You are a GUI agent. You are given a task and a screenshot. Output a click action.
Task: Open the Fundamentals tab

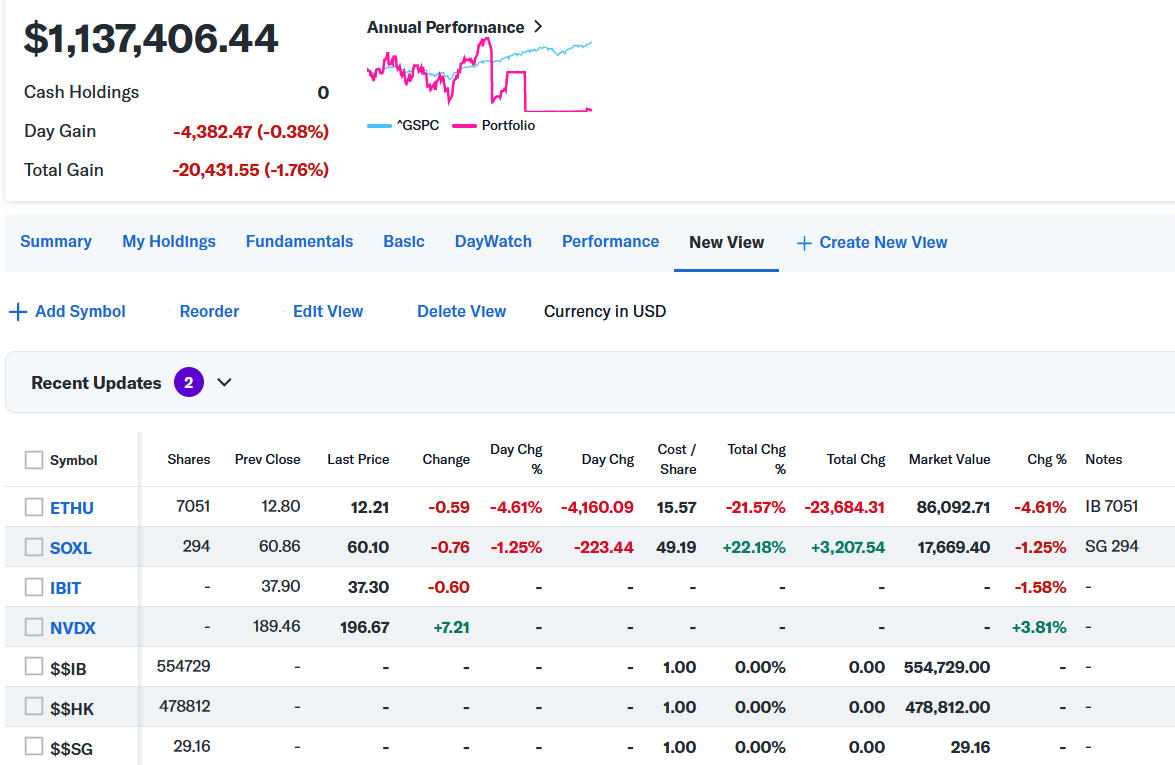299,242
